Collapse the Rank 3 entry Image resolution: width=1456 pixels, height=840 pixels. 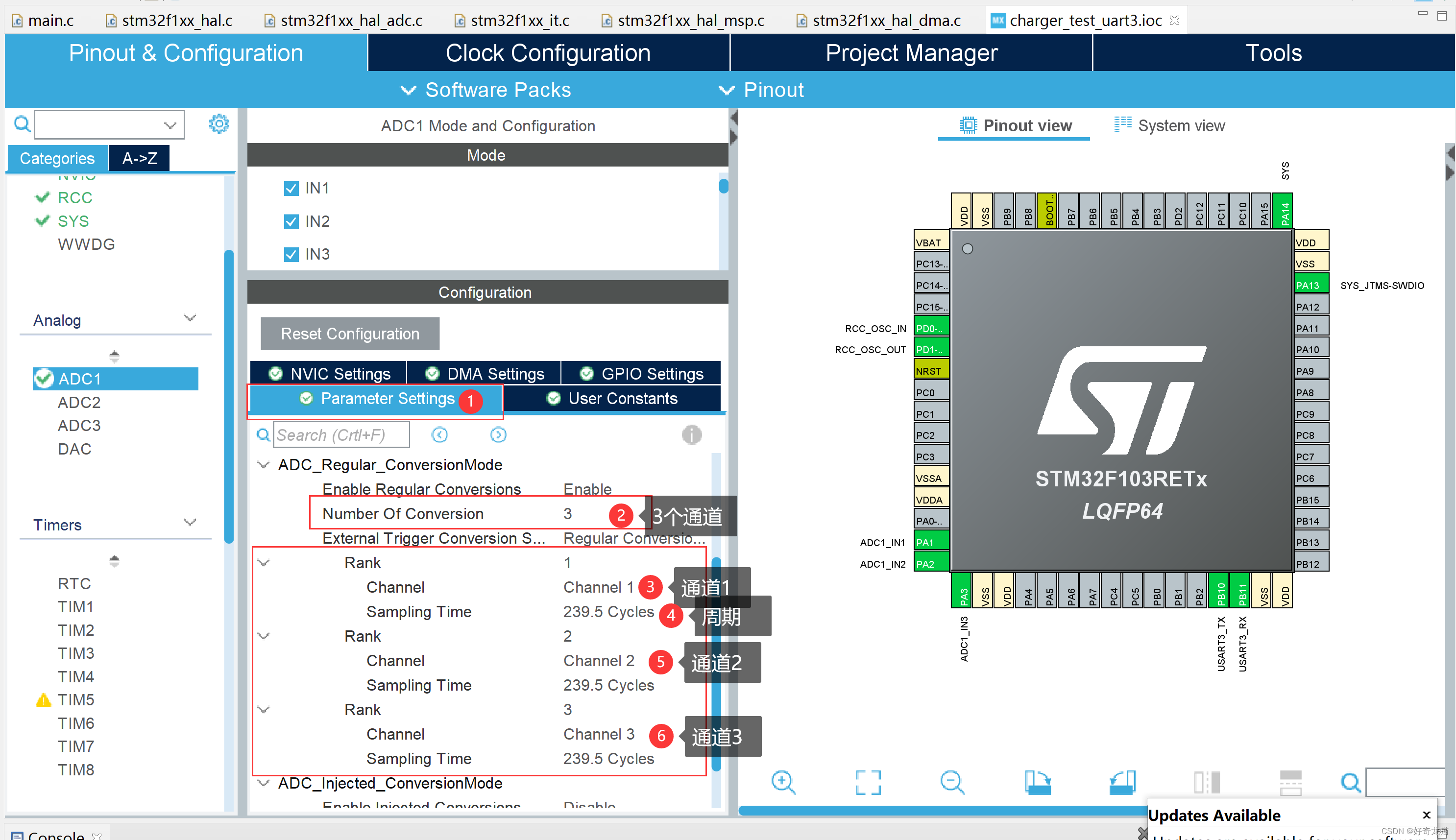tap(264, 709)
